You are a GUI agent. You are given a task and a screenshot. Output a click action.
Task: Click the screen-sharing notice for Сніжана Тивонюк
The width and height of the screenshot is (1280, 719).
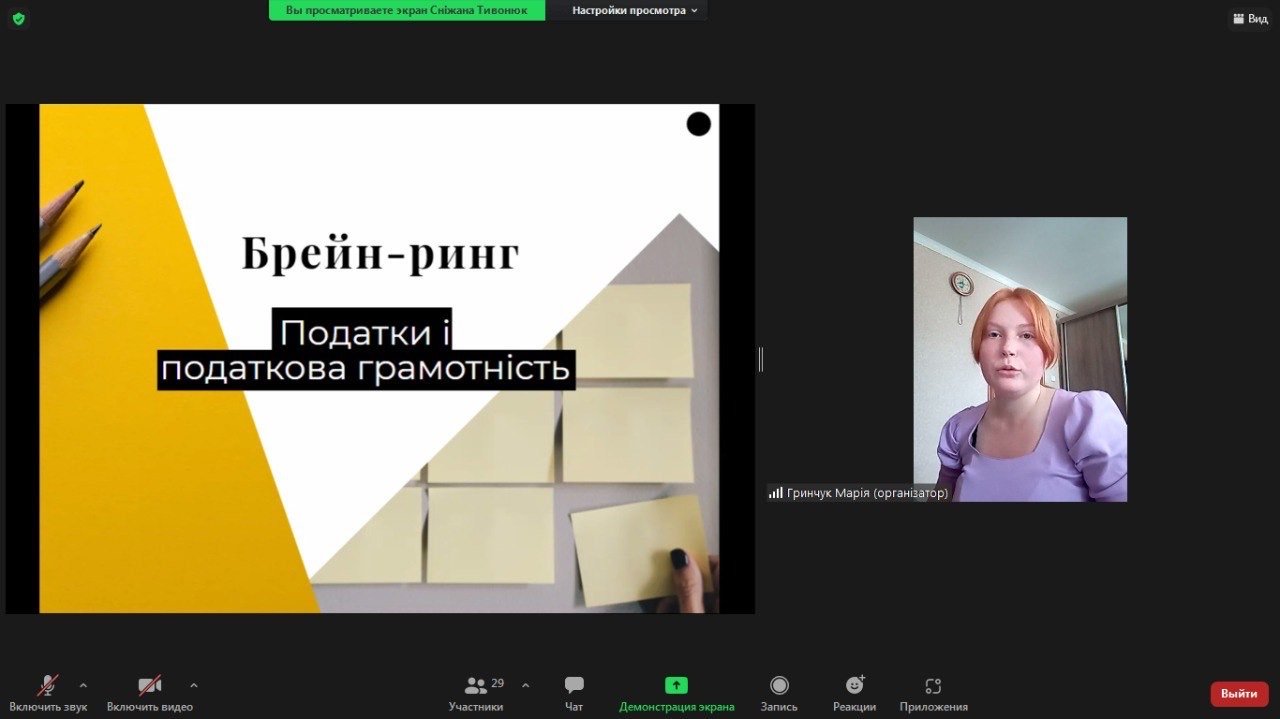(x=407, y=10)
